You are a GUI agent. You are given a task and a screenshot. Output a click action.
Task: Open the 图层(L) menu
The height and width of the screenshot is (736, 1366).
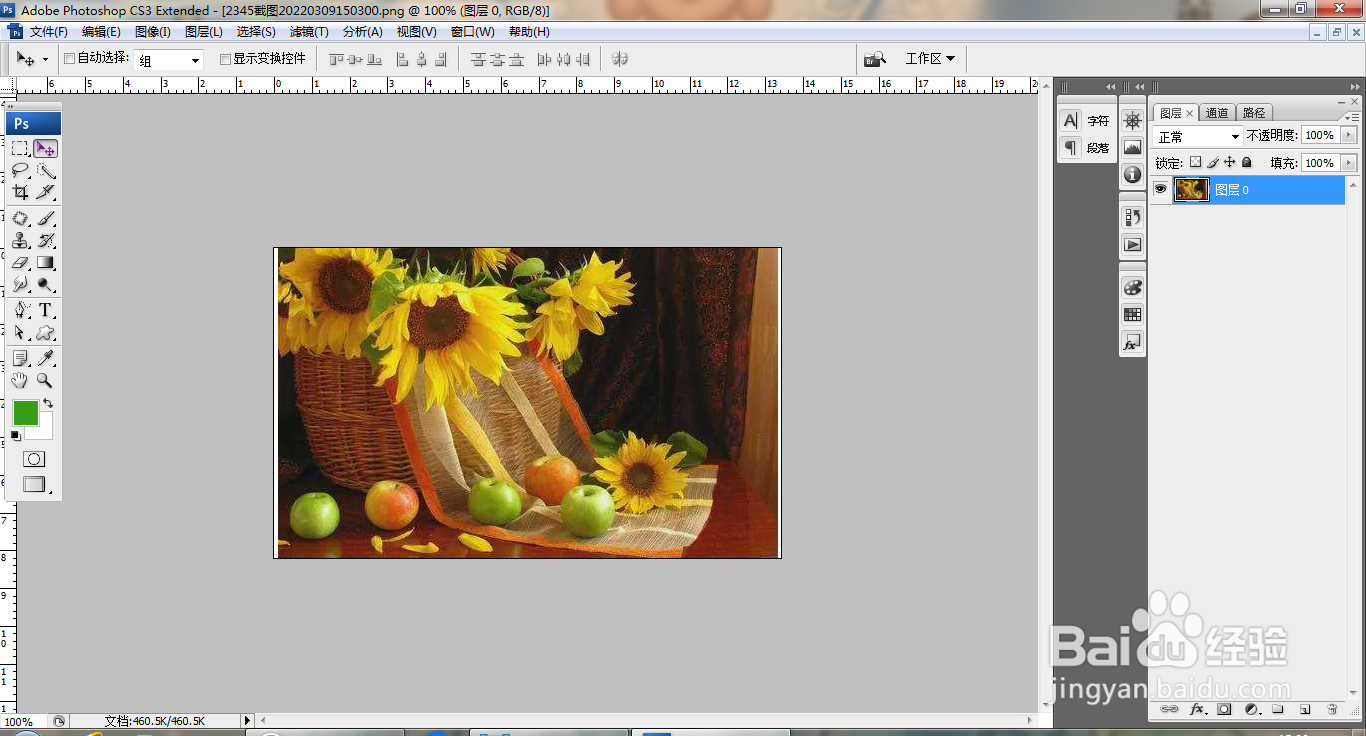204,32
